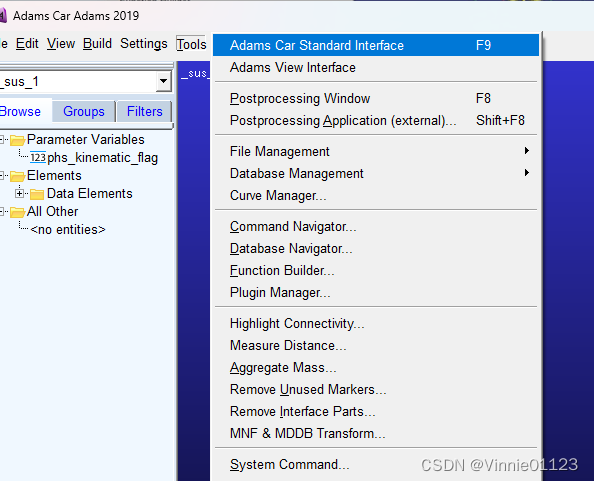The image size is (594, 481).
Task: Select the All Other folder icon
Action: click(x=17, y=212)
